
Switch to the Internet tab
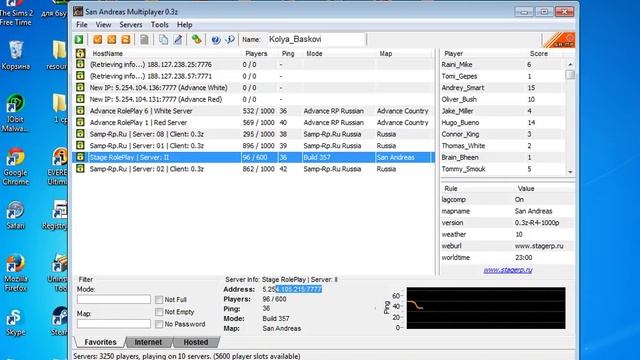pyautogui.click(x=148, y=342)
